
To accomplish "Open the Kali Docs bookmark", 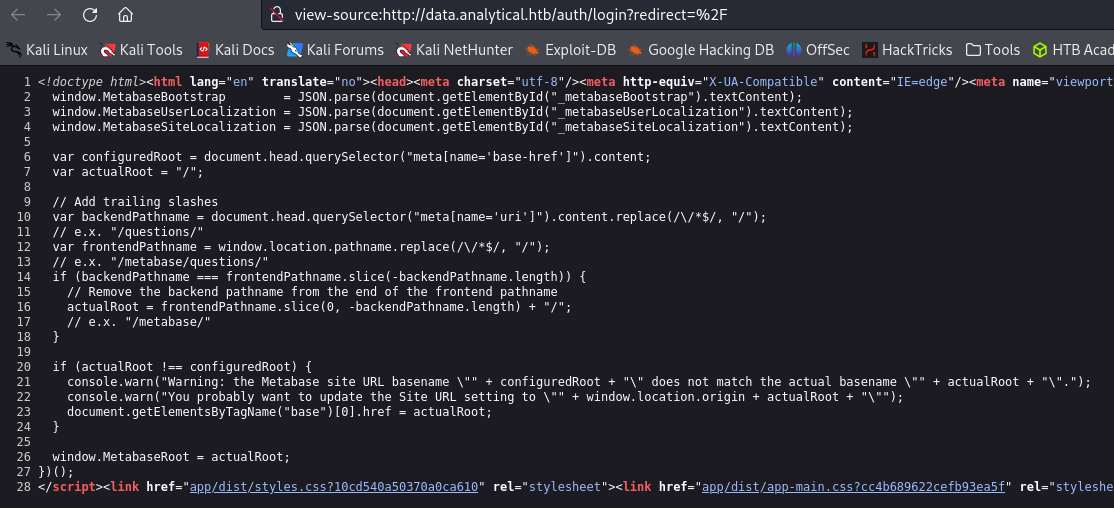I will pos(235,50).
